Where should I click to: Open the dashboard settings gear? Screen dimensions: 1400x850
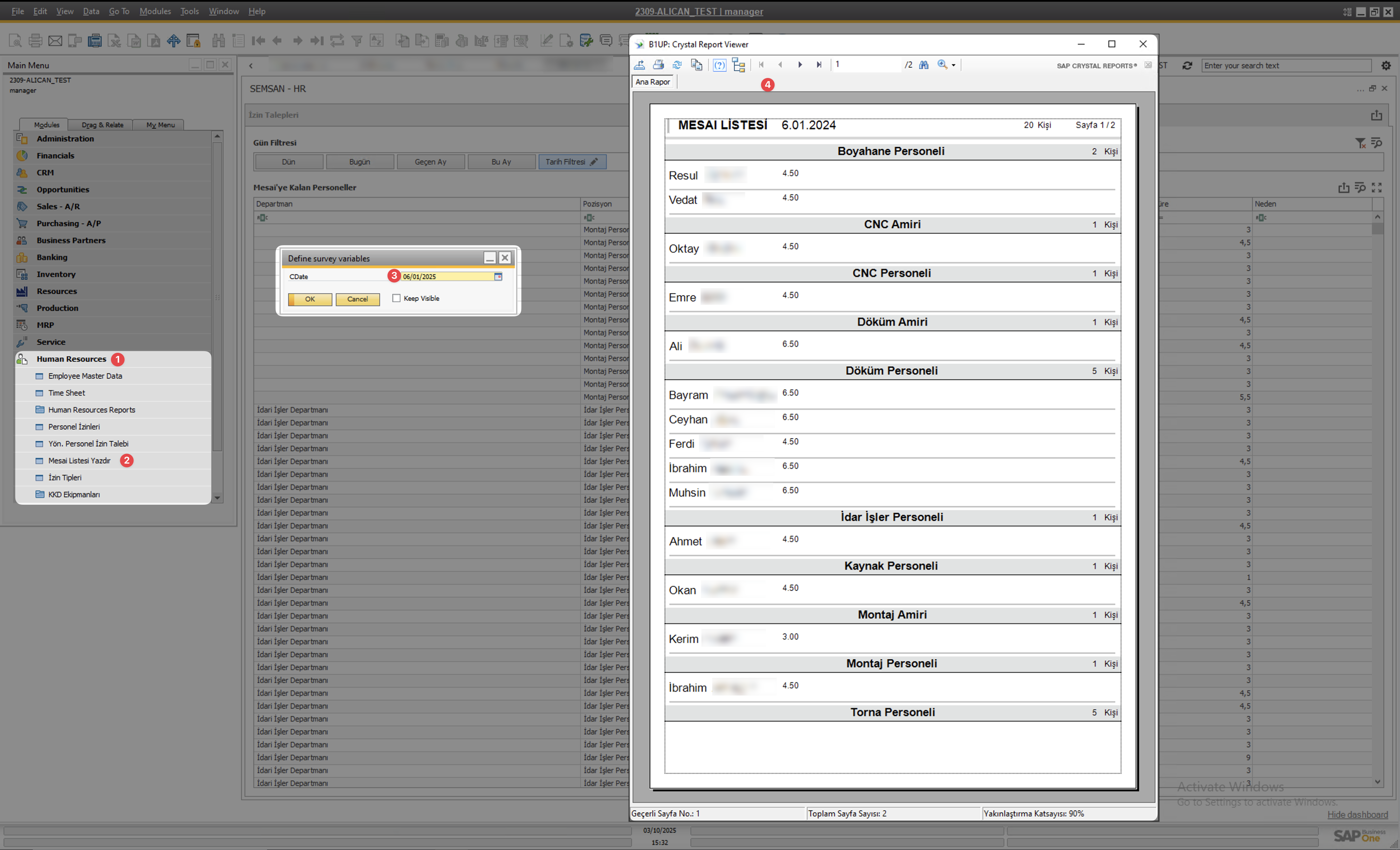pyautogui.click(x=1386, y=65)
